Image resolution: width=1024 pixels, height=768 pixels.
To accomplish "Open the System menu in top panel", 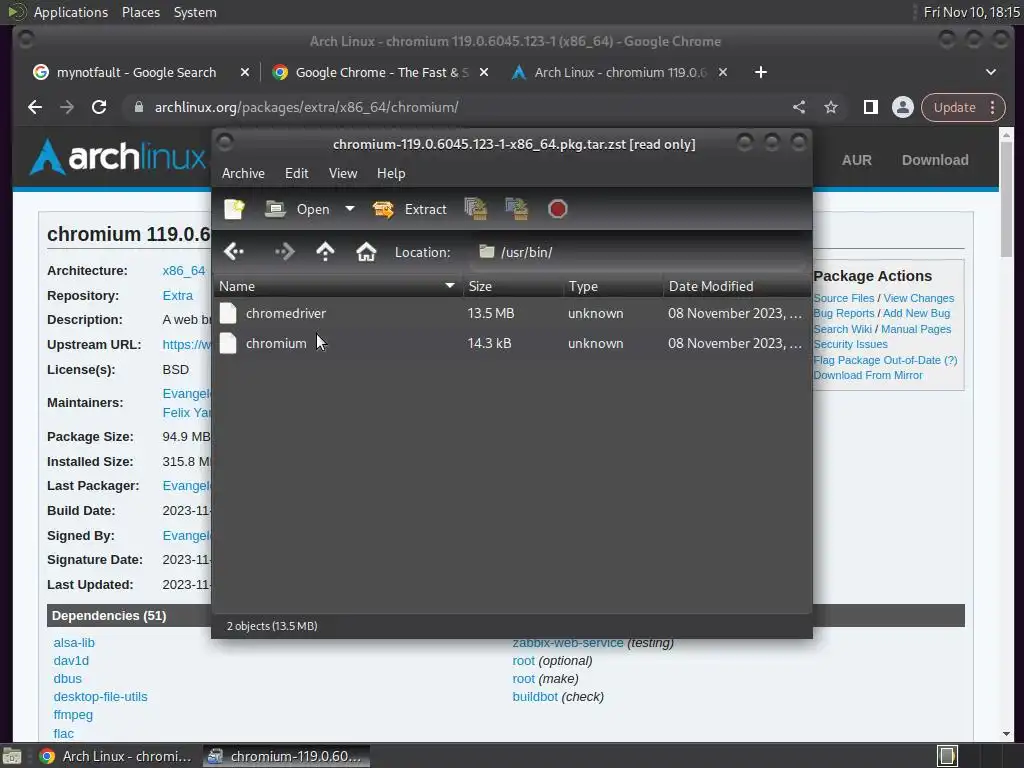I will [x=195, y=12].
